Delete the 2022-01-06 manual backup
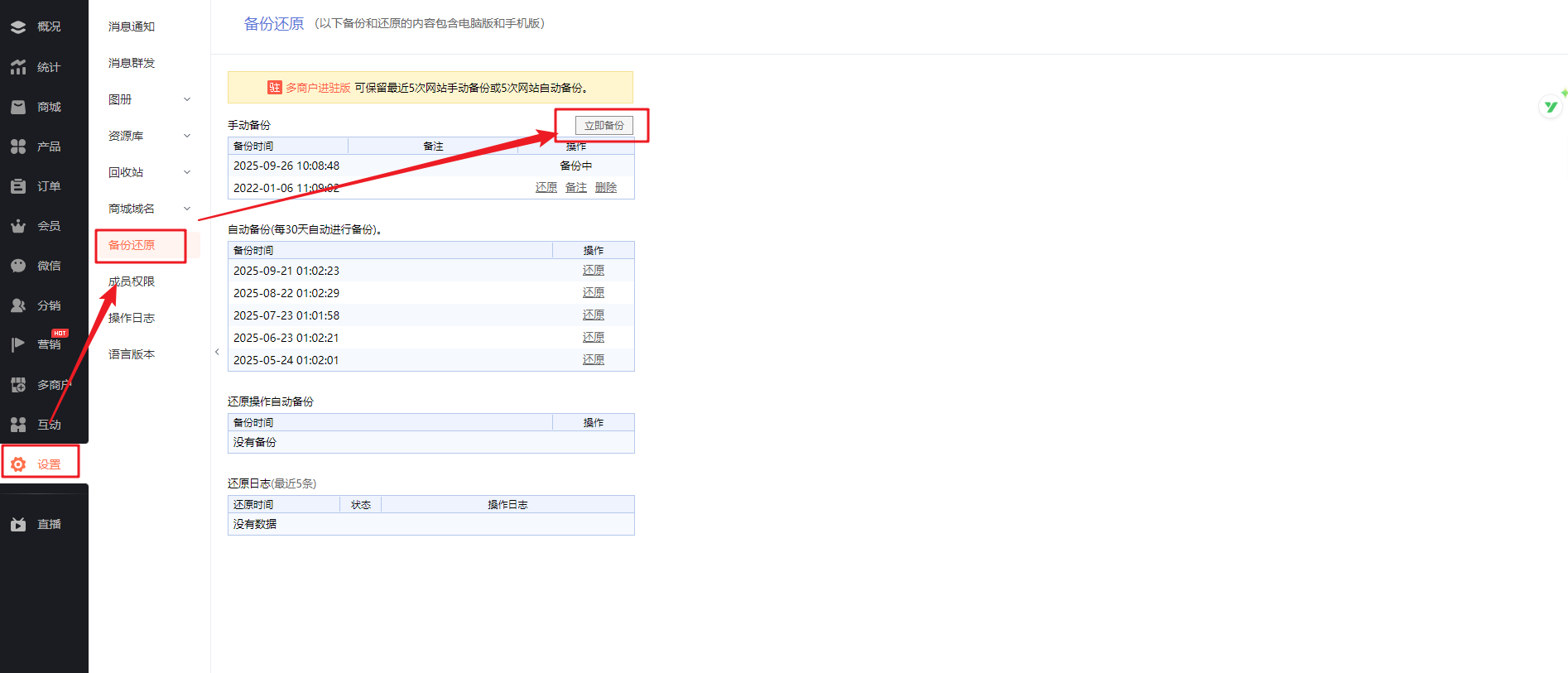 [606, 188]
